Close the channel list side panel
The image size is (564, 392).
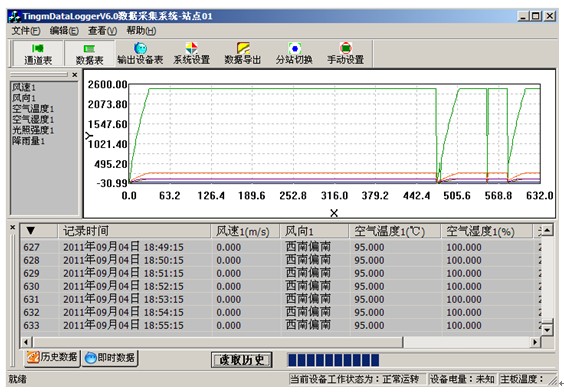pos(74,75)
